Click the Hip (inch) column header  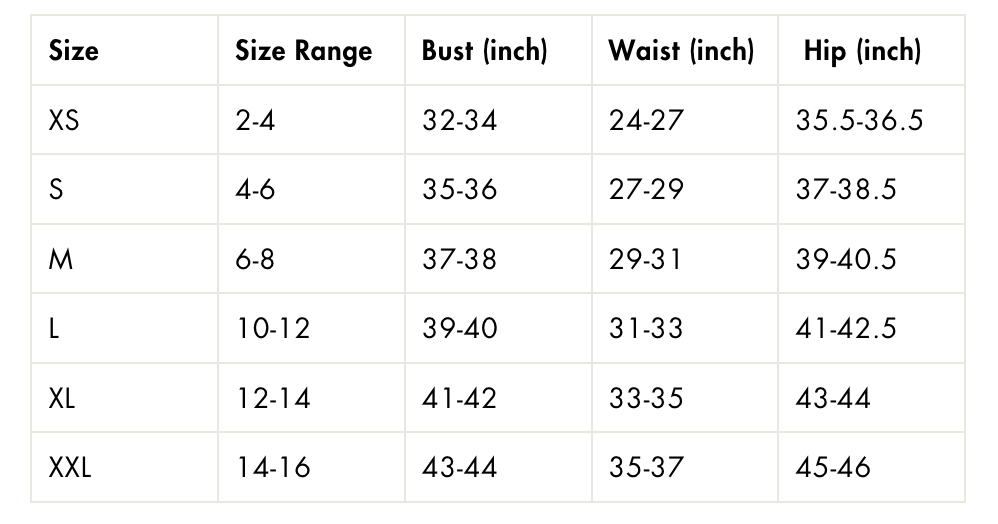coord(862,51)
